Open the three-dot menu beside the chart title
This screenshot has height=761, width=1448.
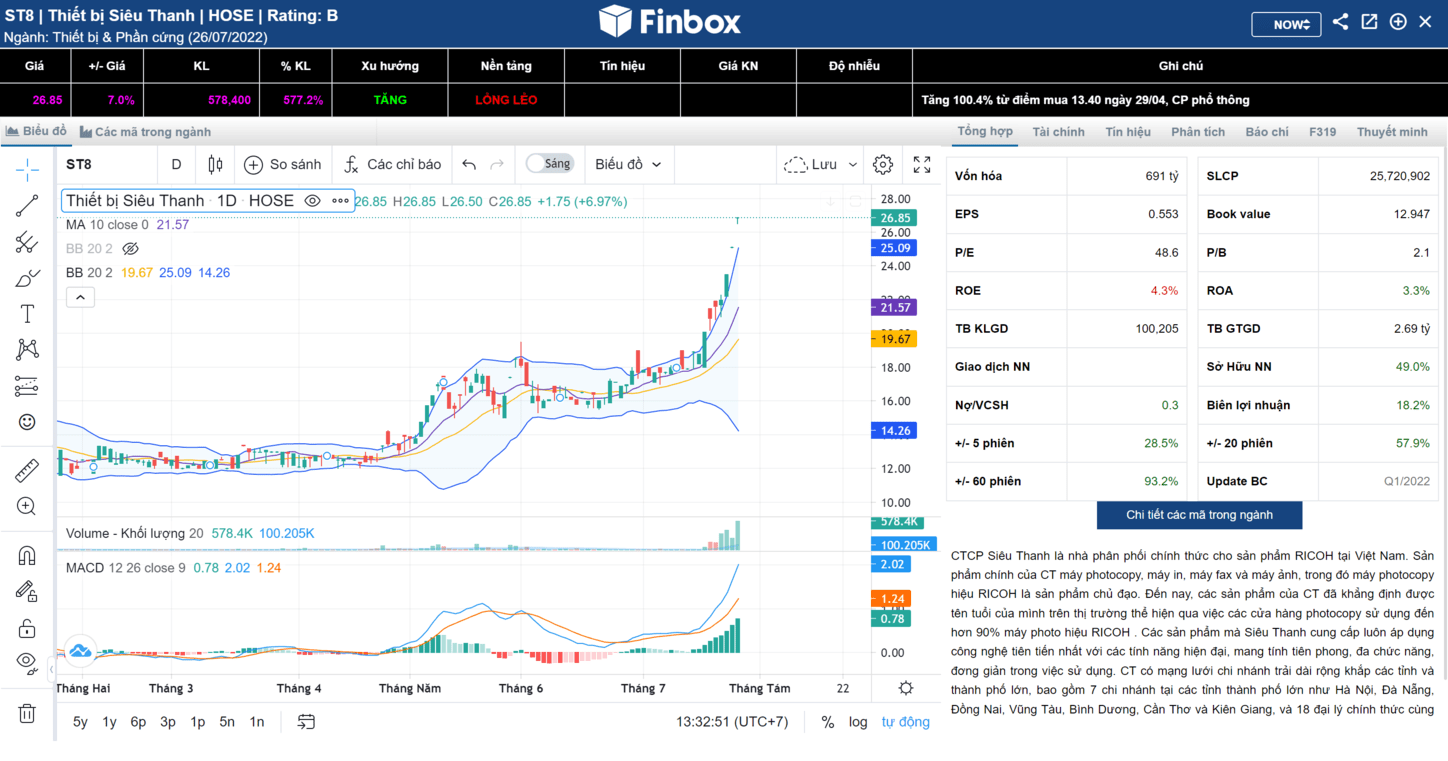[341, 201]
